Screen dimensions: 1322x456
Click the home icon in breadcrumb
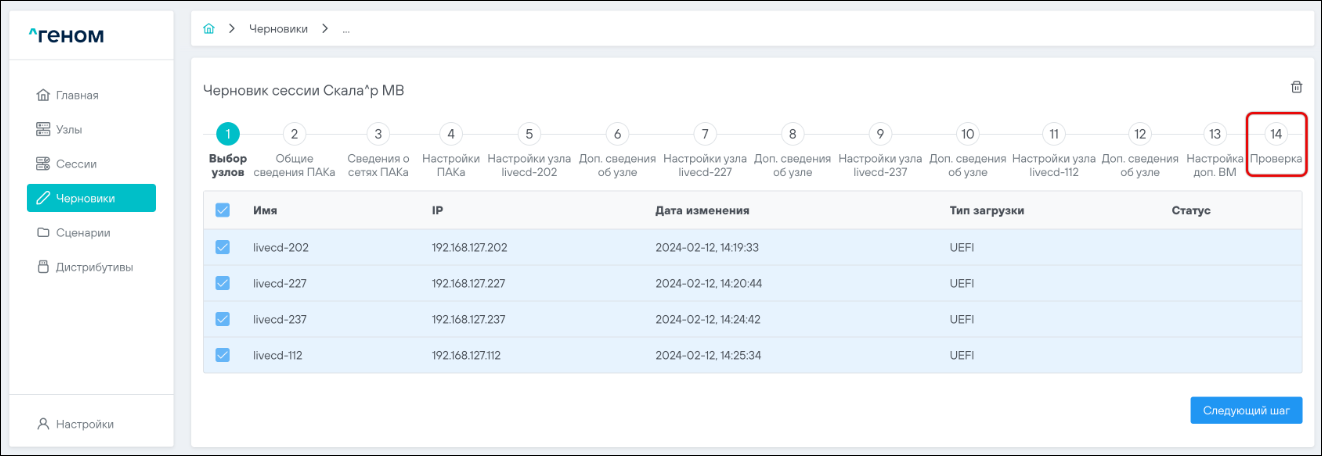209,28
